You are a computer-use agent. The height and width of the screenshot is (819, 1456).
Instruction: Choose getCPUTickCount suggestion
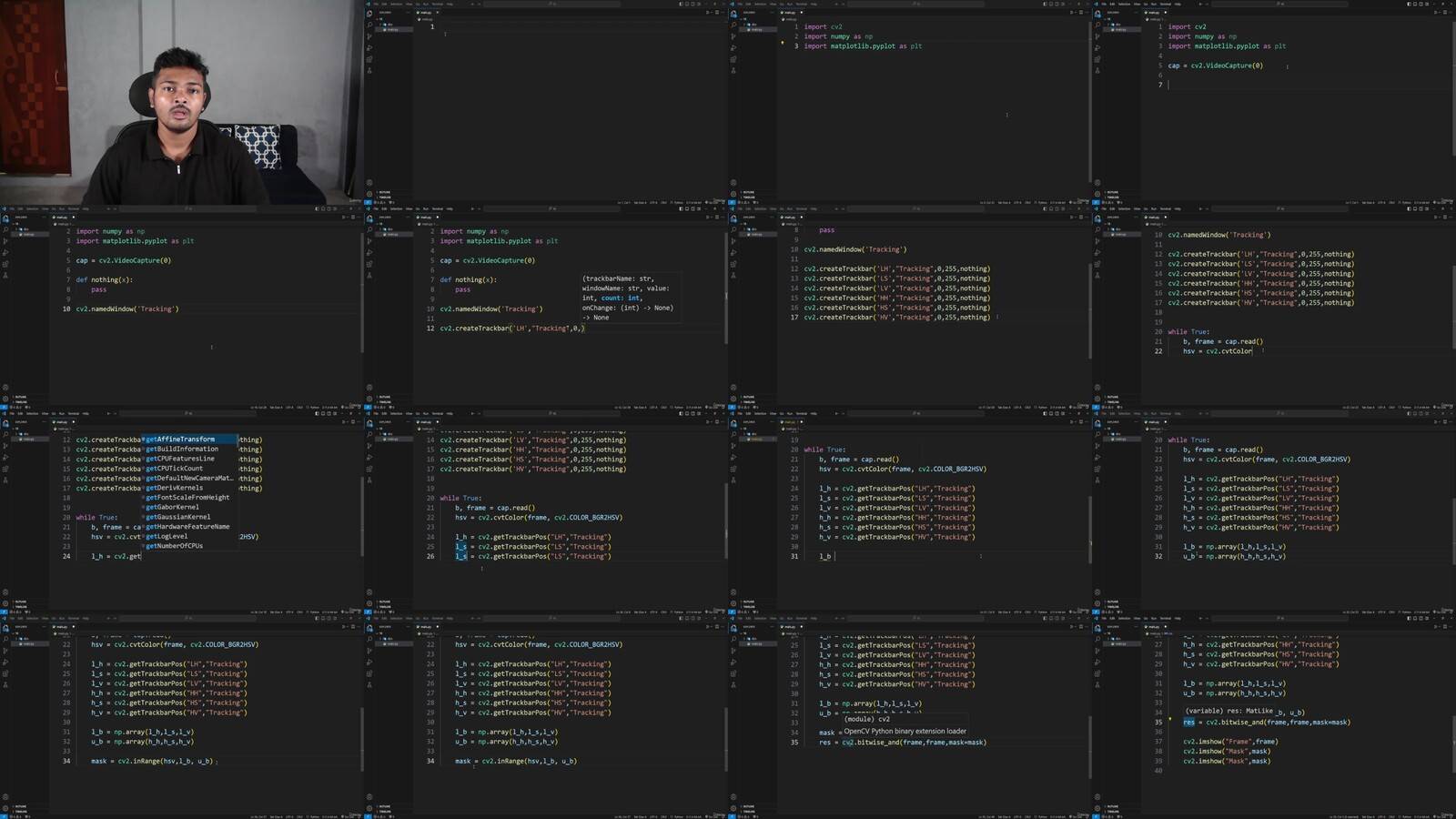pos(189,469)
